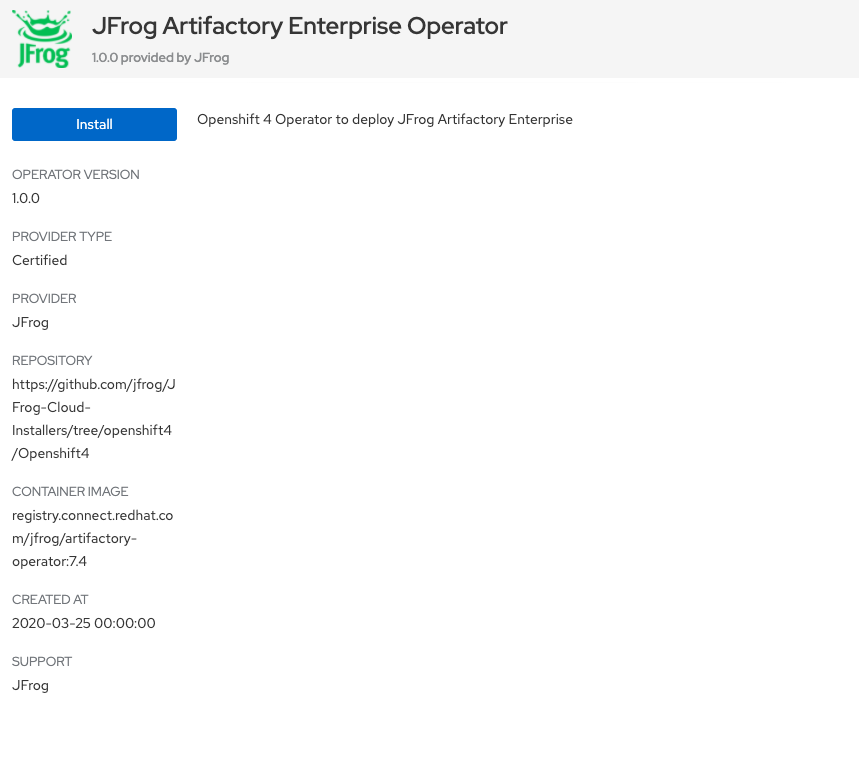This screenshot has height=771, width=859.
Task: Click JFrog under the Support heading
Action: 31,685
